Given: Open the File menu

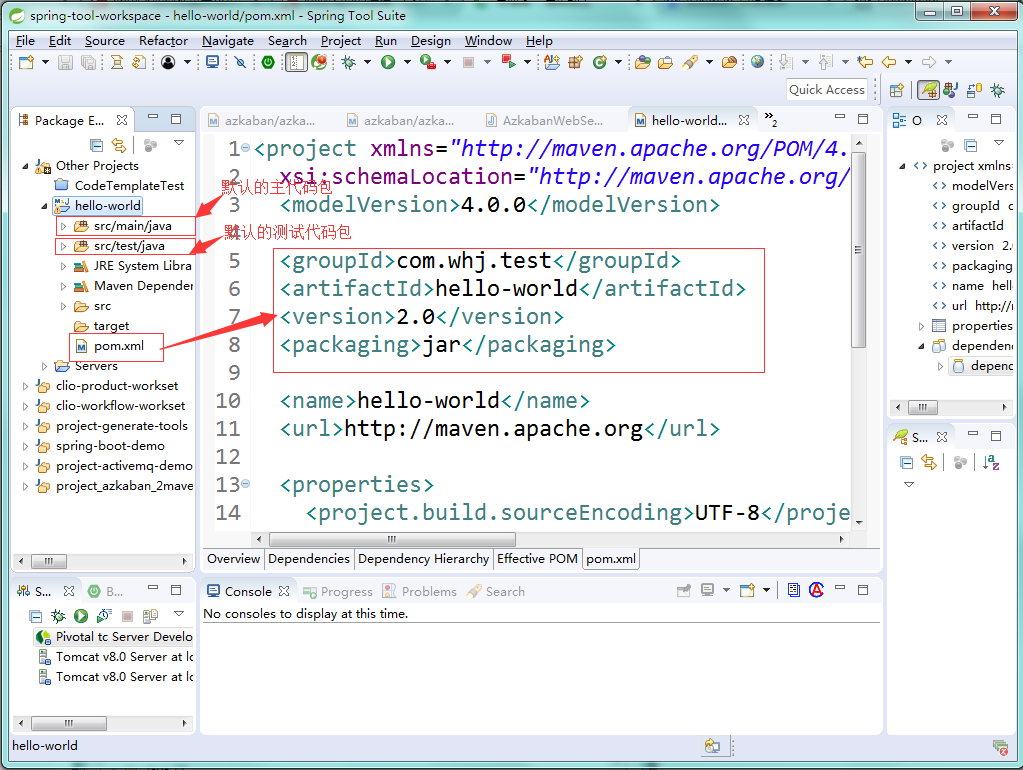Looking at the screenshot, I should pyautogui.click(x=25, y=40).
